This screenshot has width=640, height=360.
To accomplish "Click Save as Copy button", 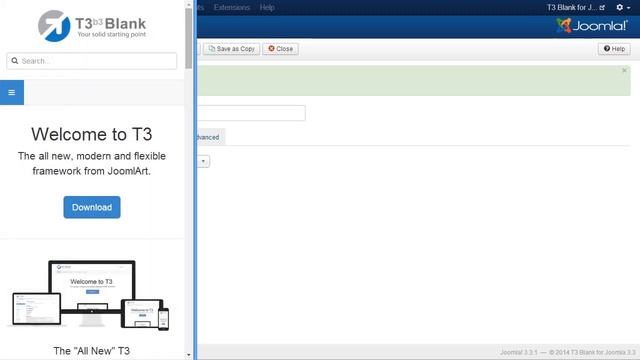I will coord(231,49).
